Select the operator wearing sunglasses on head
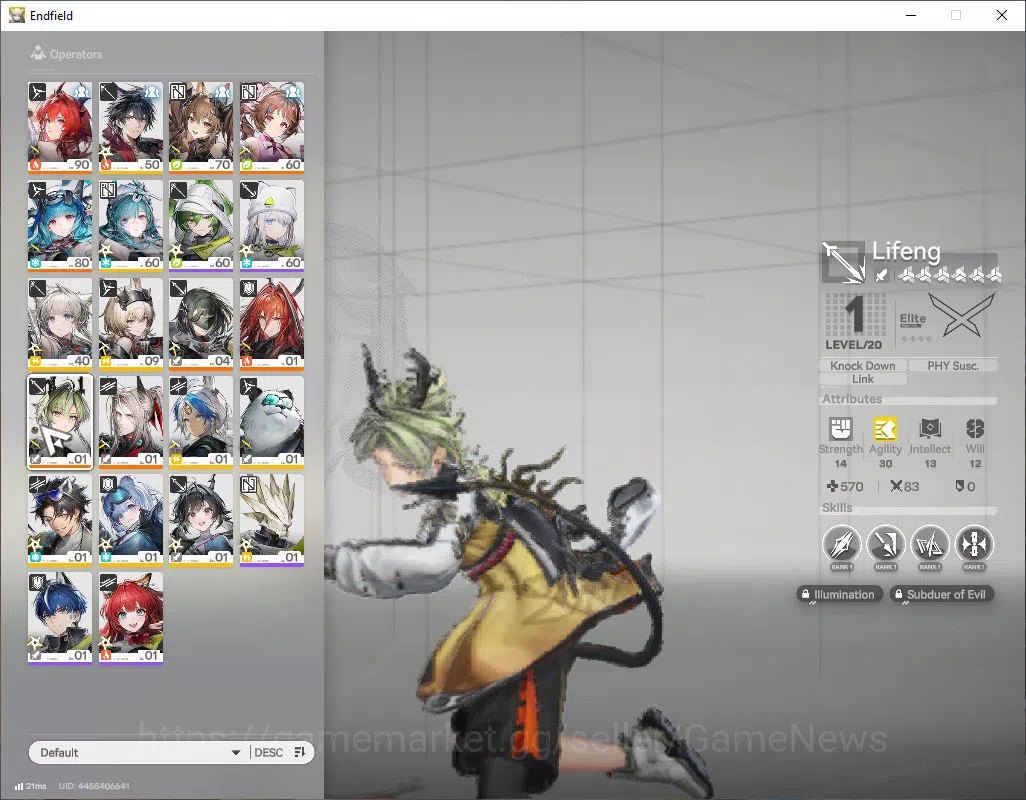Image resolution: width=1026 pixels, height=800 pixels. pos(60,519)
